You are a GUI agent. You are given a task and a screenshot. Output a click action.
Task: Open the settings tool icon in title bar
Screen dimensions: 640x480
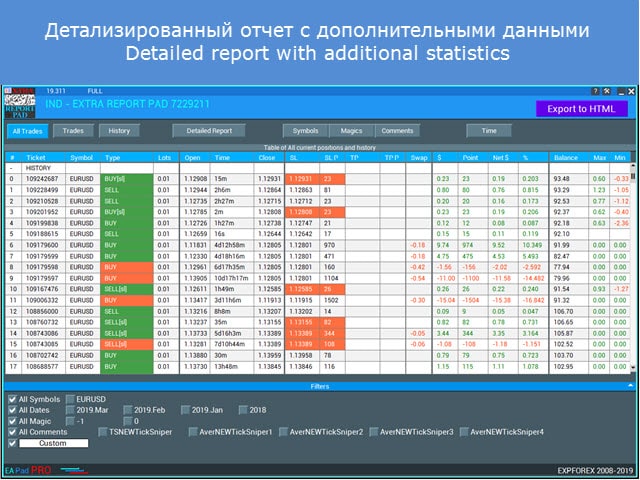click(606, 91)
